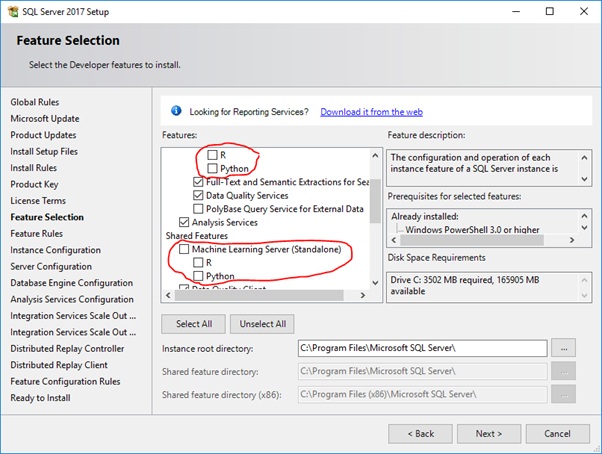Viewport: 602px width, 454px height.
Task: Click the Cancel button
Action: coord(557,434)
